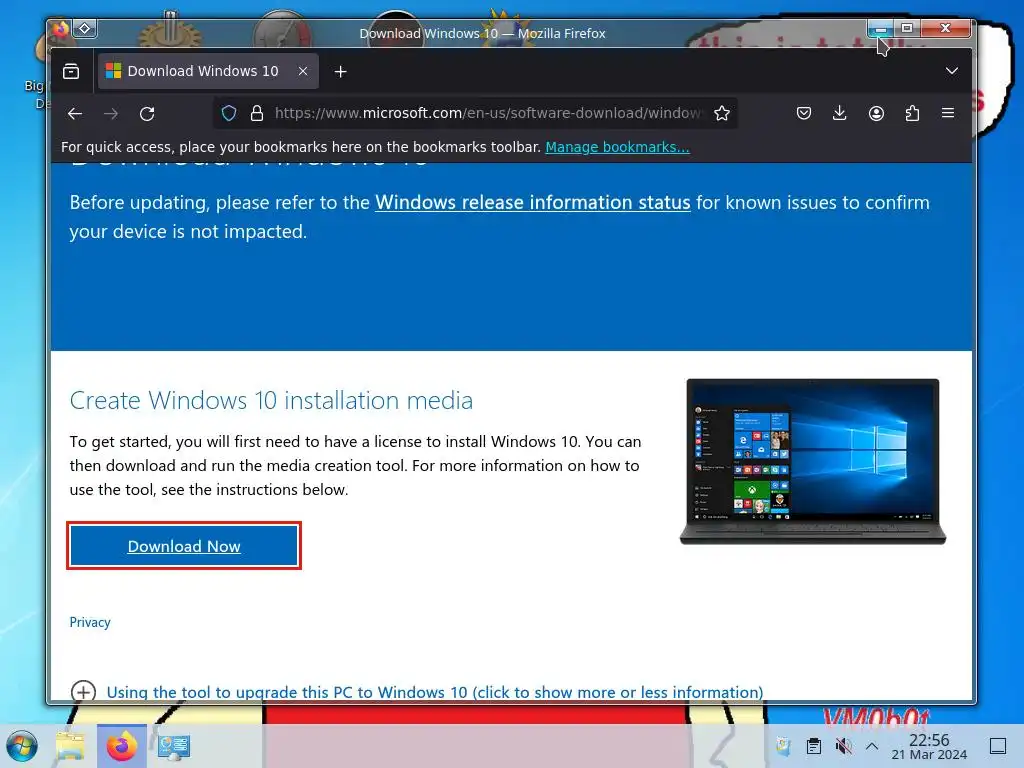Click the Create Windows 10 installation media heading
The image size is (1024, 768).
click(x=271, y=400)
